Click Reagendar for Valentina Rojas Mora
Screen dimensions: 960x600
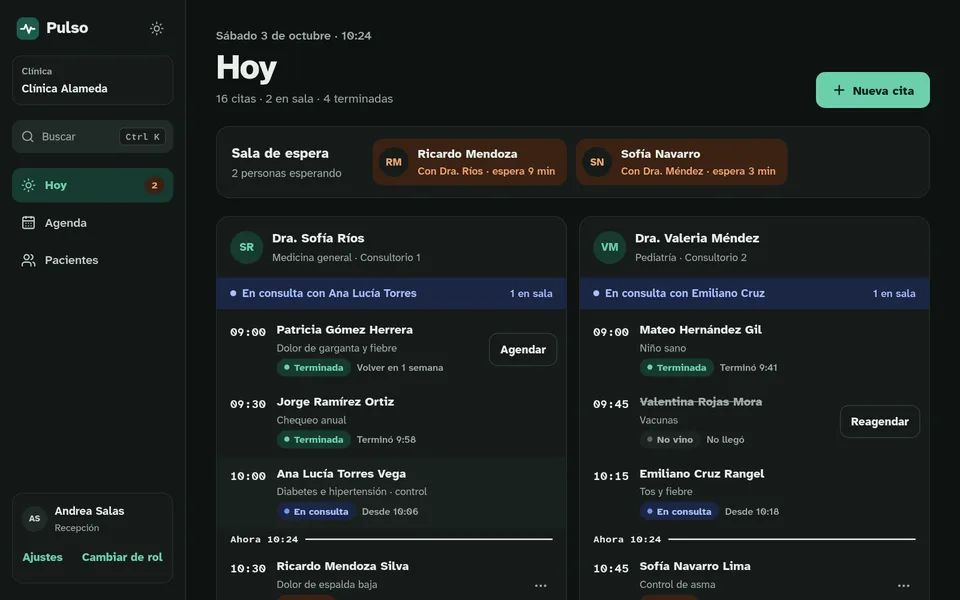point(880,421)
